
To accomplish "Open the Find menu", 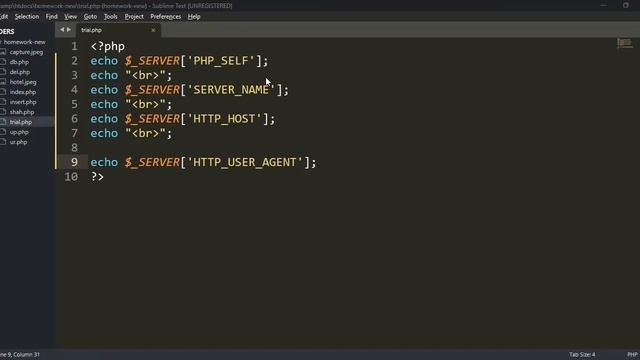I will 51,17.
